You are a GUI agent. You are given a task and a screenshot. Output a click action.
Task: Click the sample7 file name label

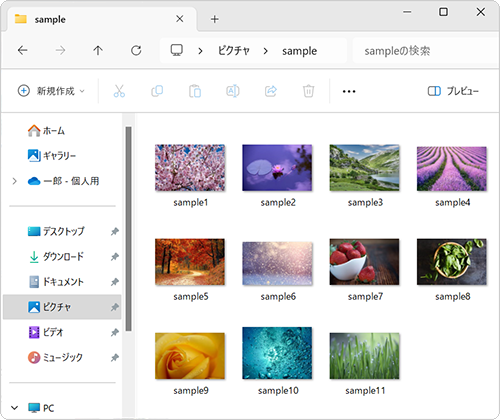click(x=365, y=296)
